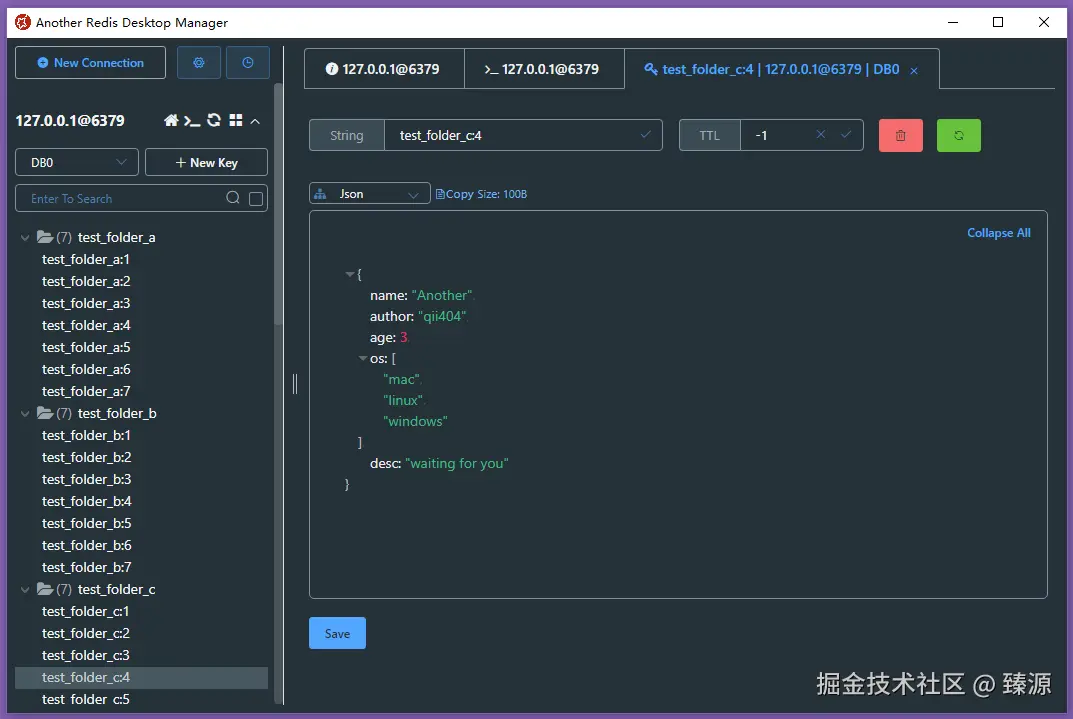Close the test_folder_c:4 tab
1073x719 pixels.
pos(914,70)
